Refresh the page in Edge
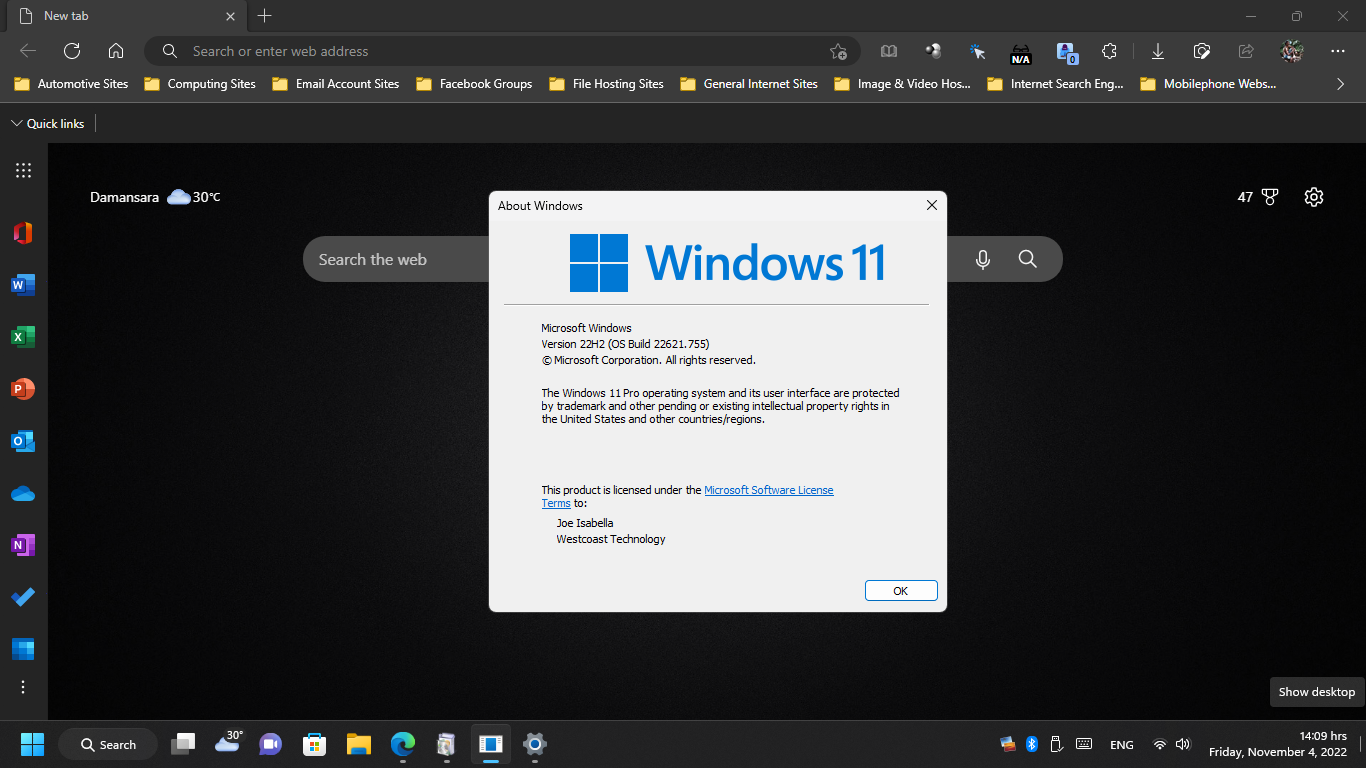The height and width of the screenshot is (768, 1366). coord(72,51)
